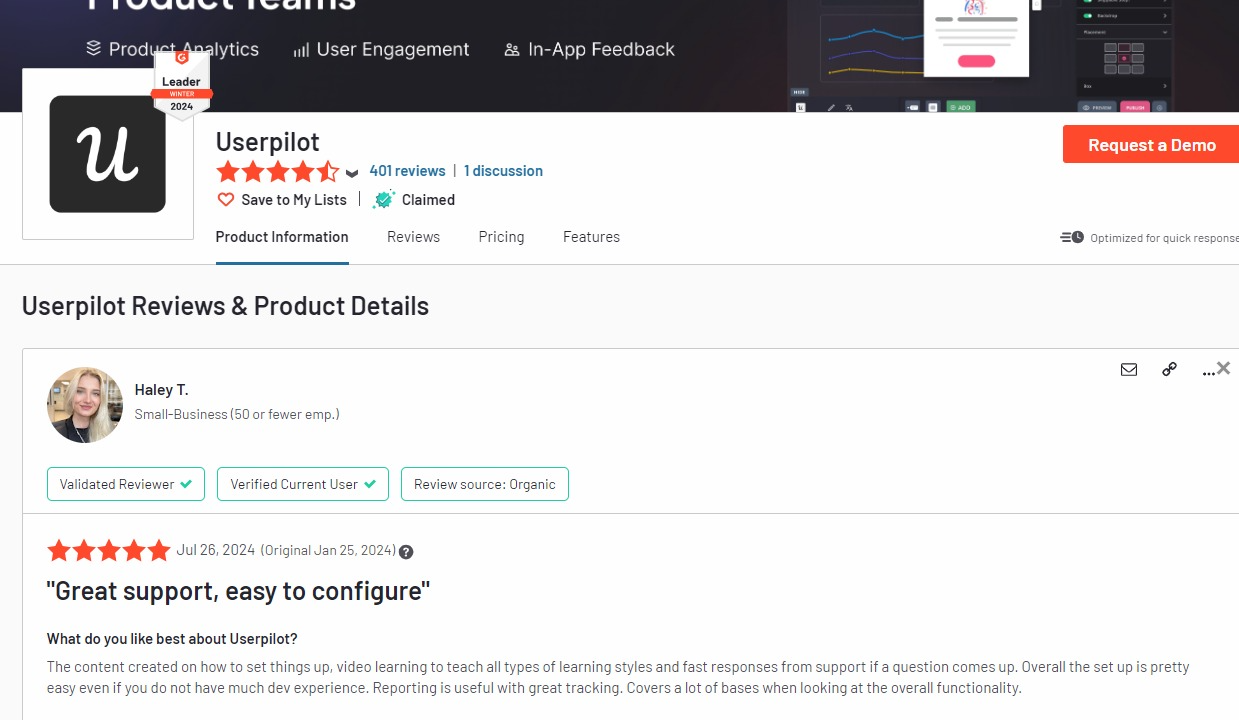The image size is (1239, 720).
Task: Select the Features tab
Action: tap(591, 237)
